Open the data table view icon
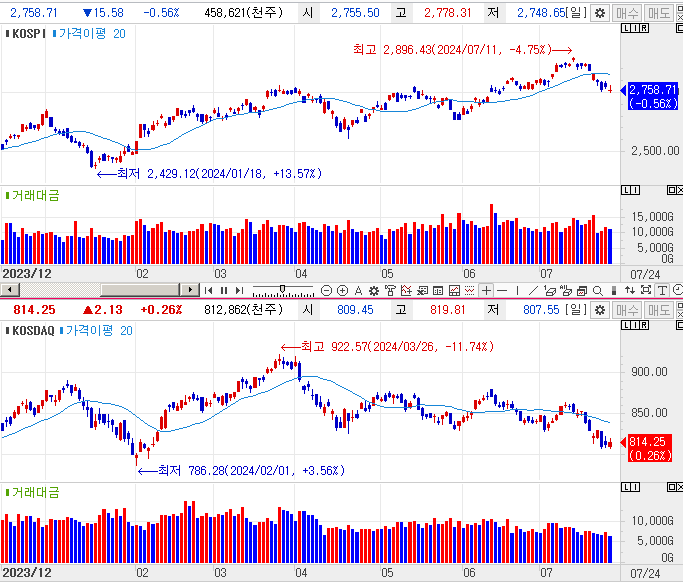 pos(438,291)
